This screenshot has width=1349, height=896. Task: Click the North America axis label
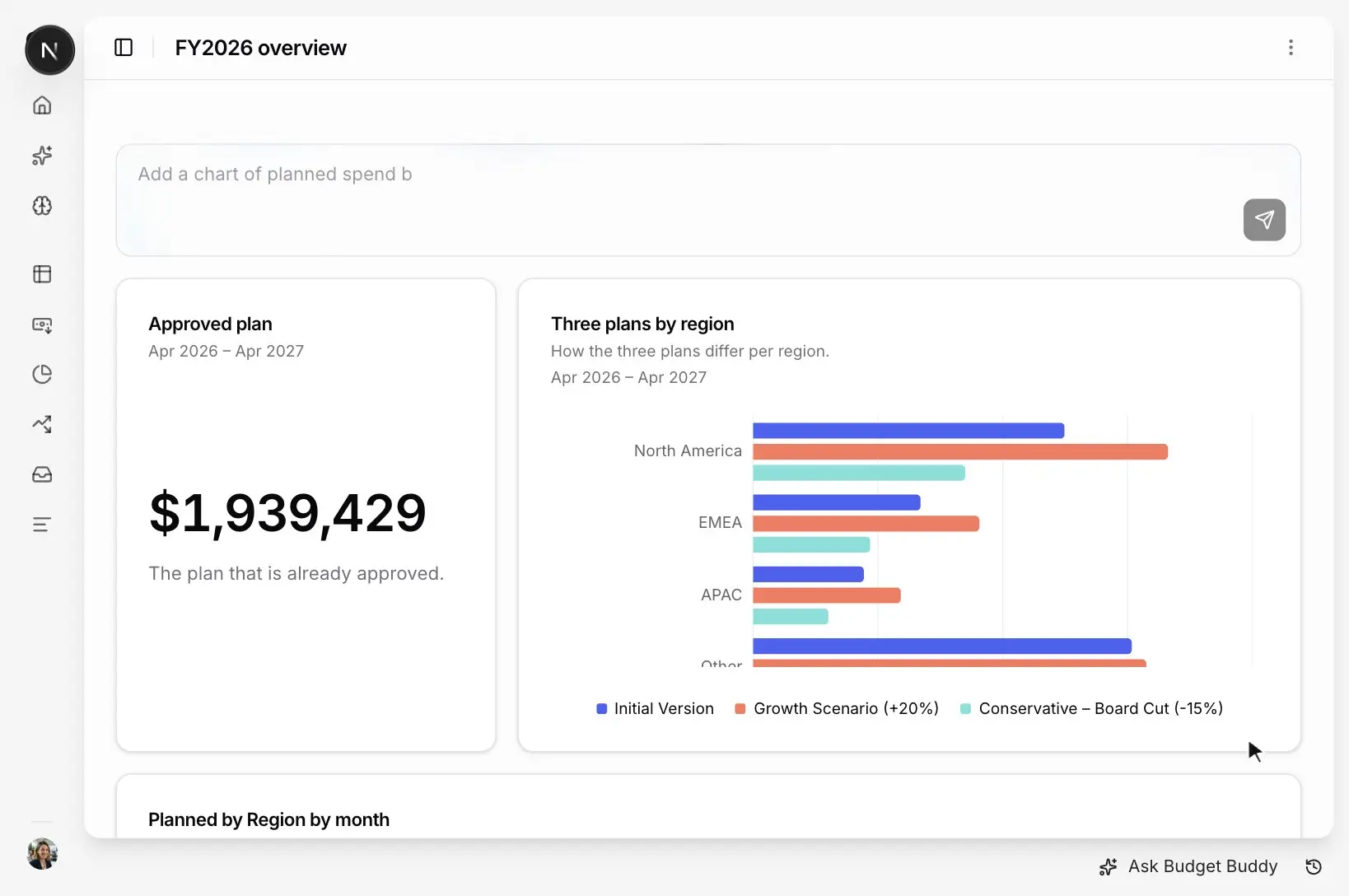pyautogui.click(x=688, y=450)
